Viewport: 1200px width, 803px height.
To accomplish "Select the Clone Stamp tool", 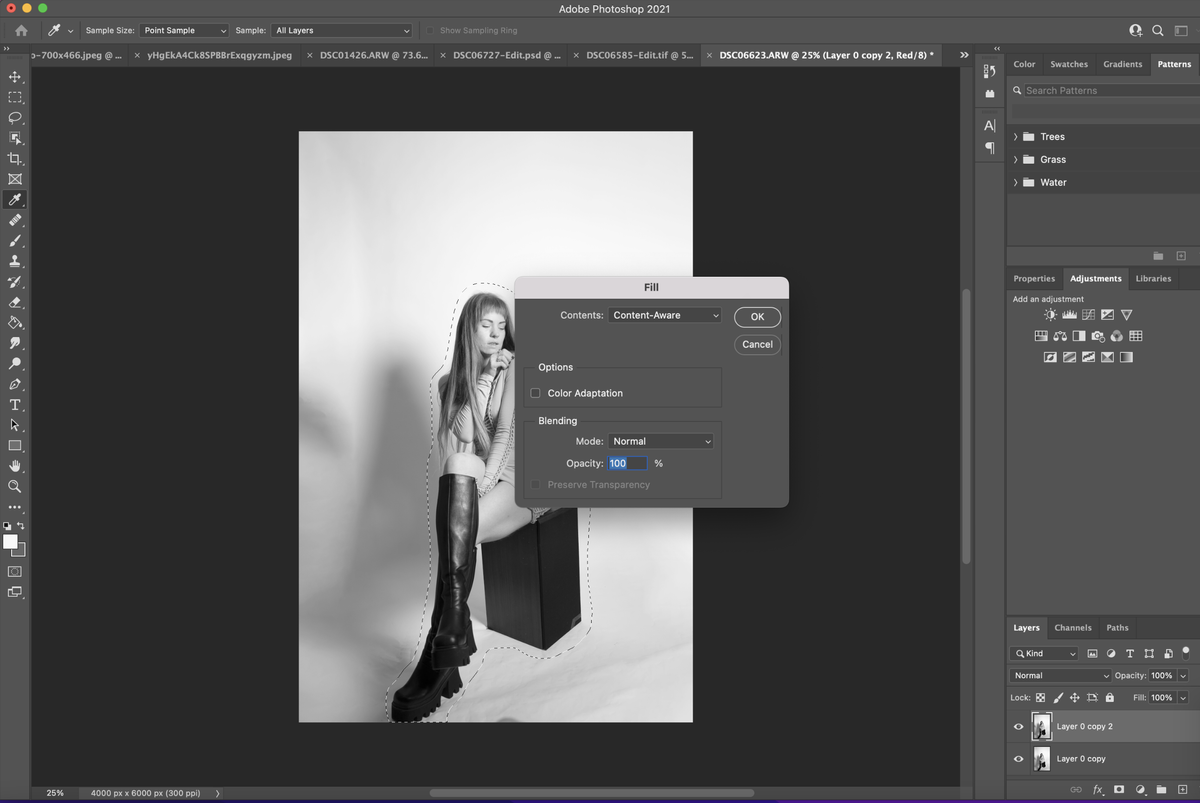I will click(14, 260).
